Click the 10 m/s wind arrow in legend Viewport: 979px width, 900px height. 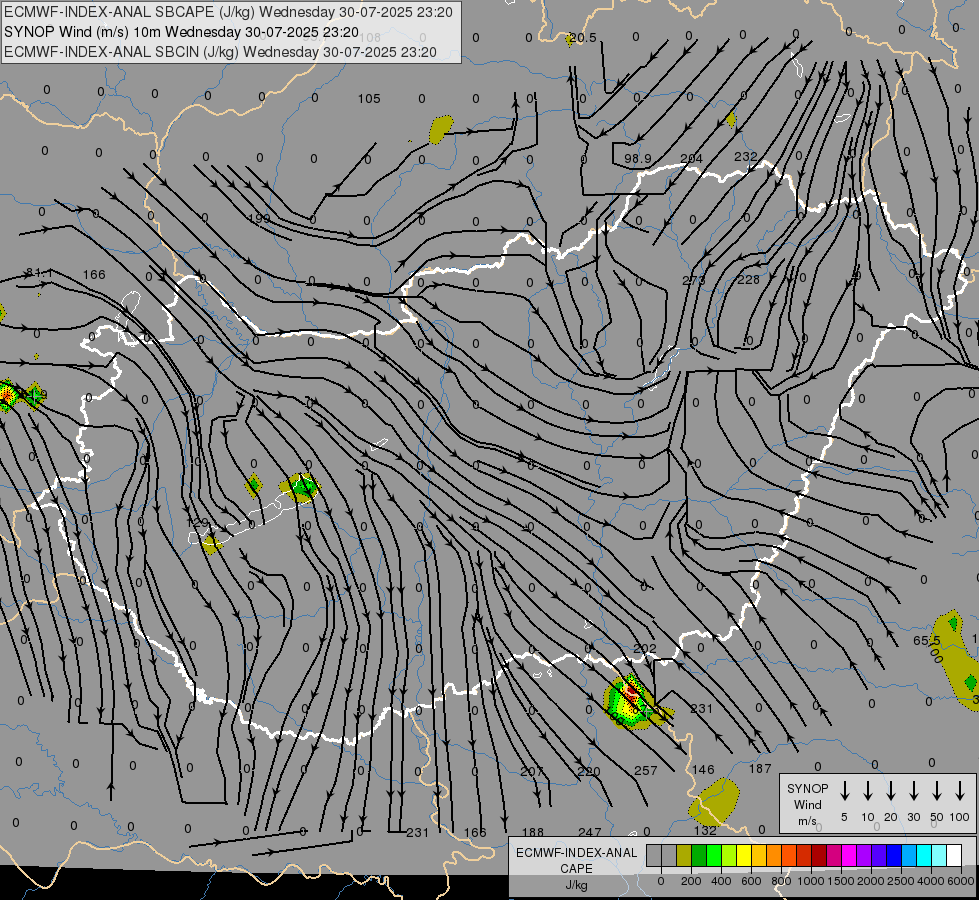click(868, 790)
